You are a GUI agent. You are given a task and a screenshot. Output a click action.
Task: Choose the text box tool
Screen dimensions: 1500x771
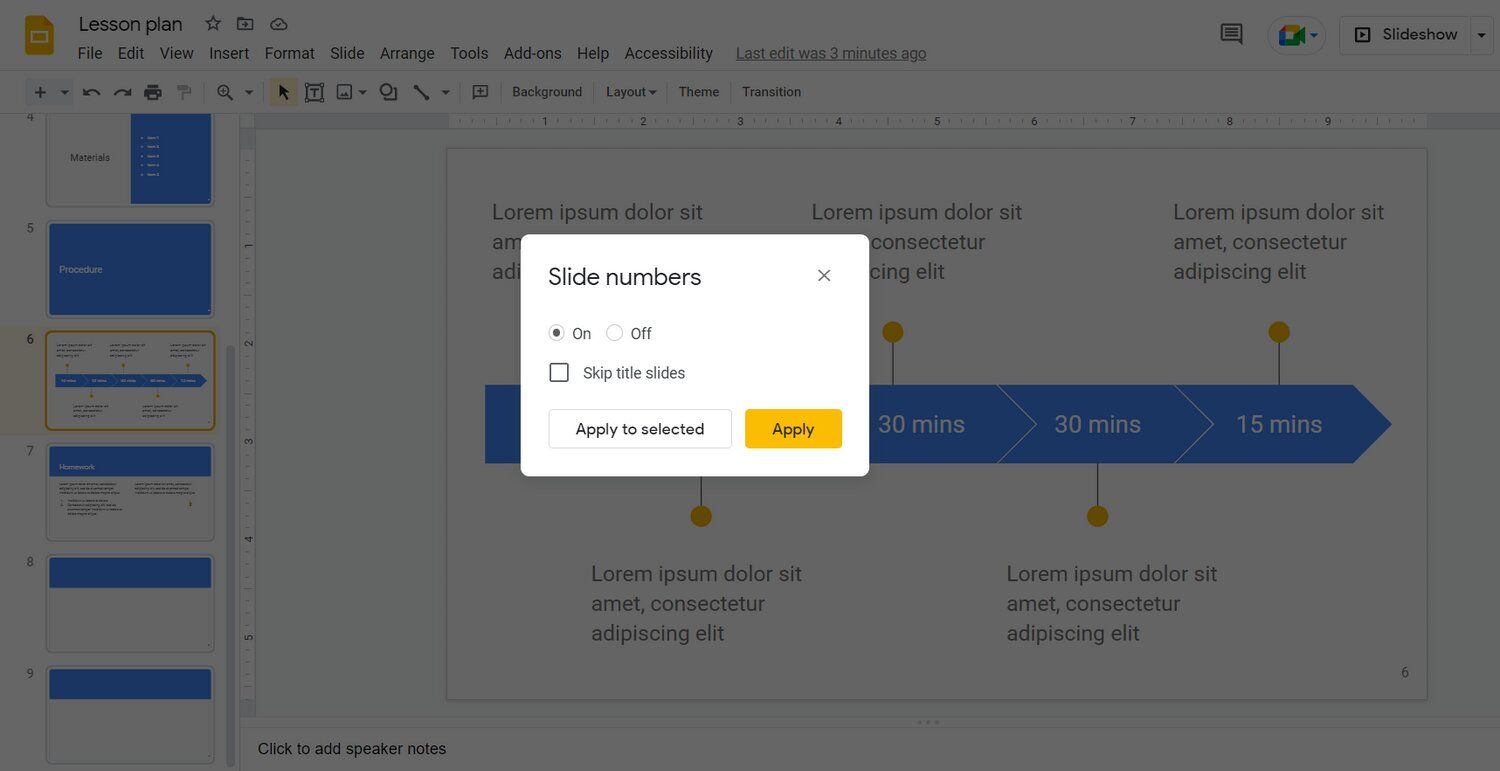[x=314, y=92]
